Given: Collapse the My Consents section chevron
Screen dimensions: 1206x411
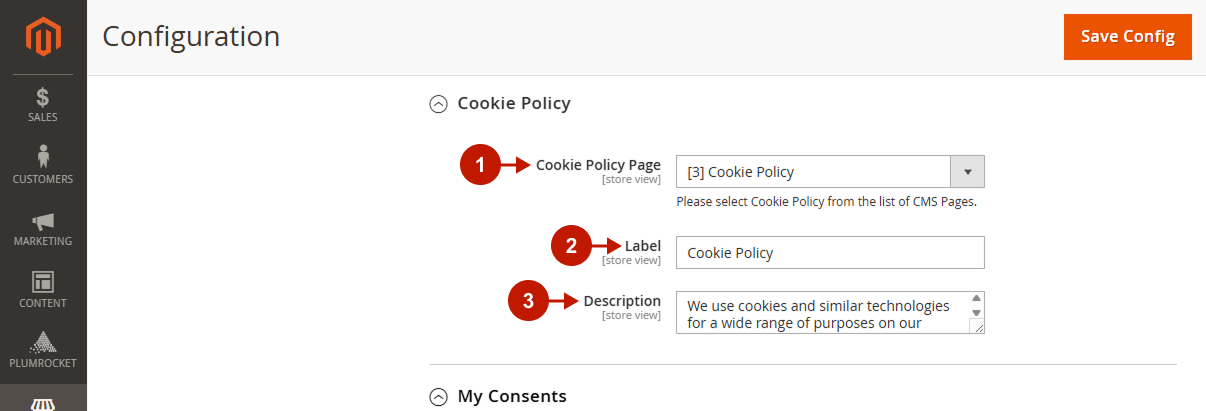Looking at the screenshot, I should (438, 397).
